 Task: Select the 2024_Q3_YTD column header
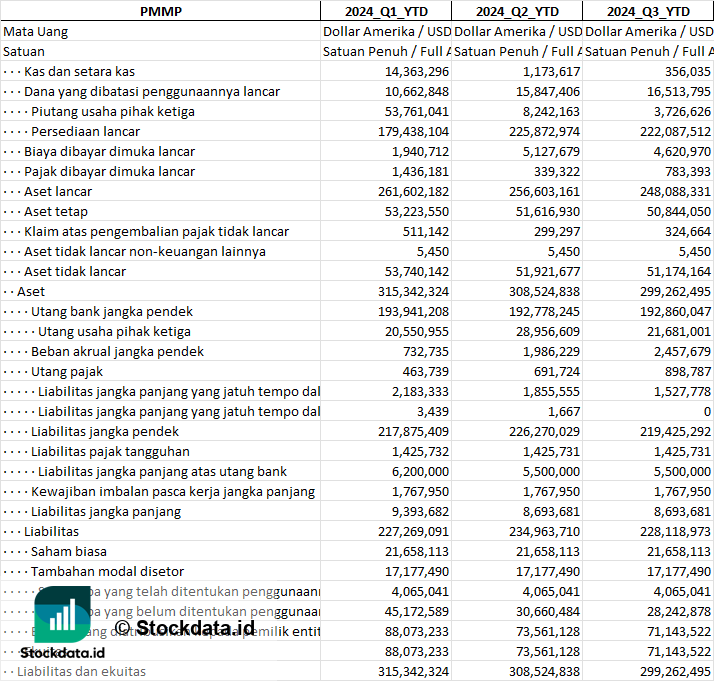(x=647, y=11)
